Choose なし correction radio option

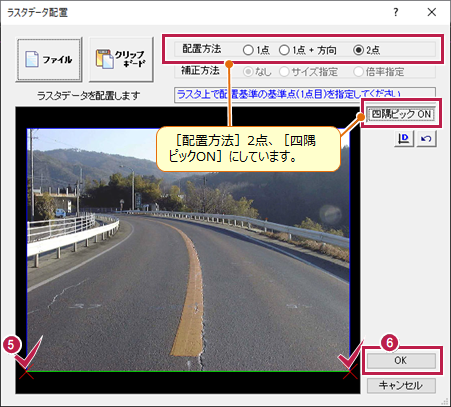[x=257, y=72]
